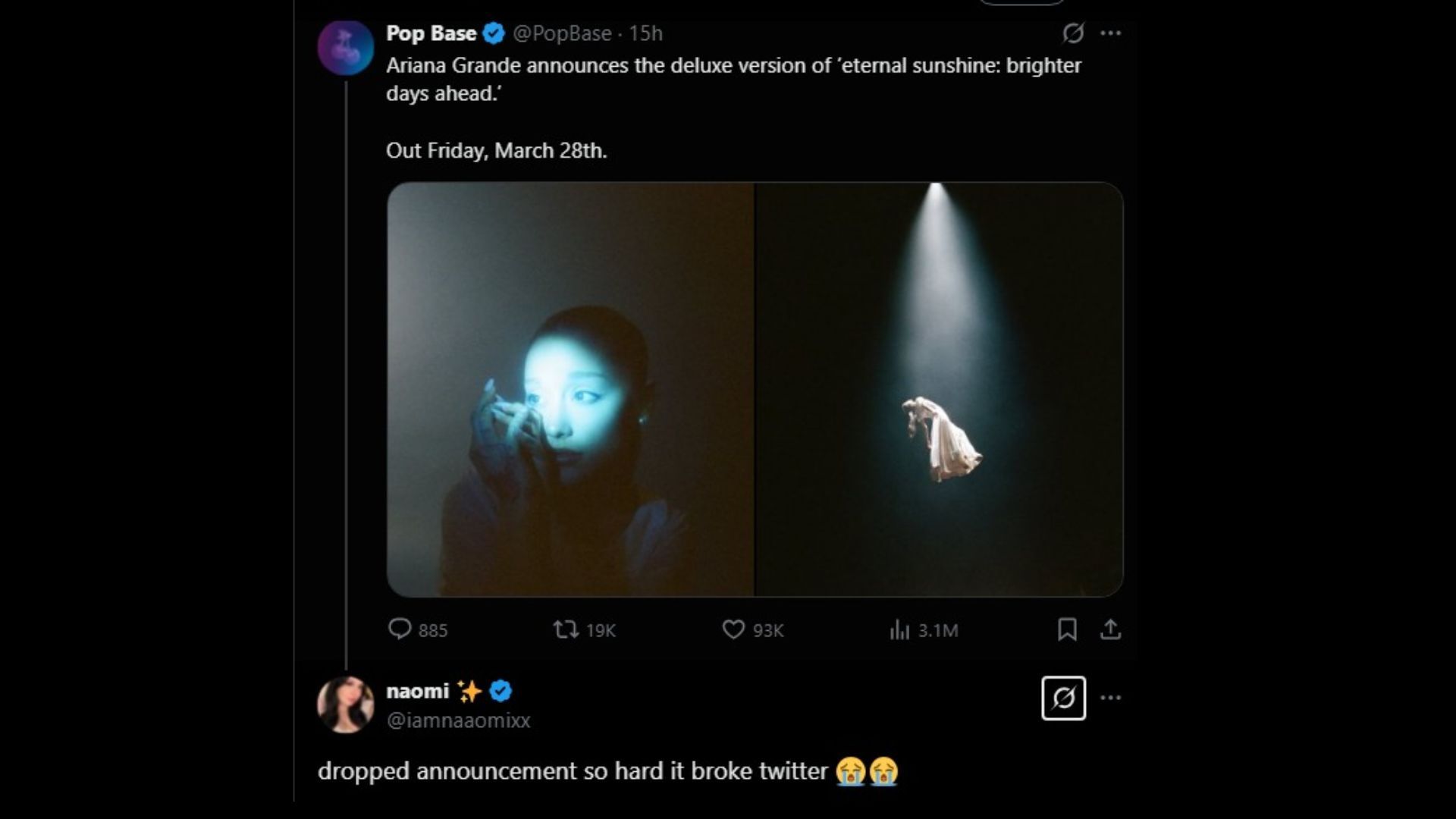Open naomi's profile picture
The image size is (1456, 819).
pyautogui.click(x=346, y=704)
